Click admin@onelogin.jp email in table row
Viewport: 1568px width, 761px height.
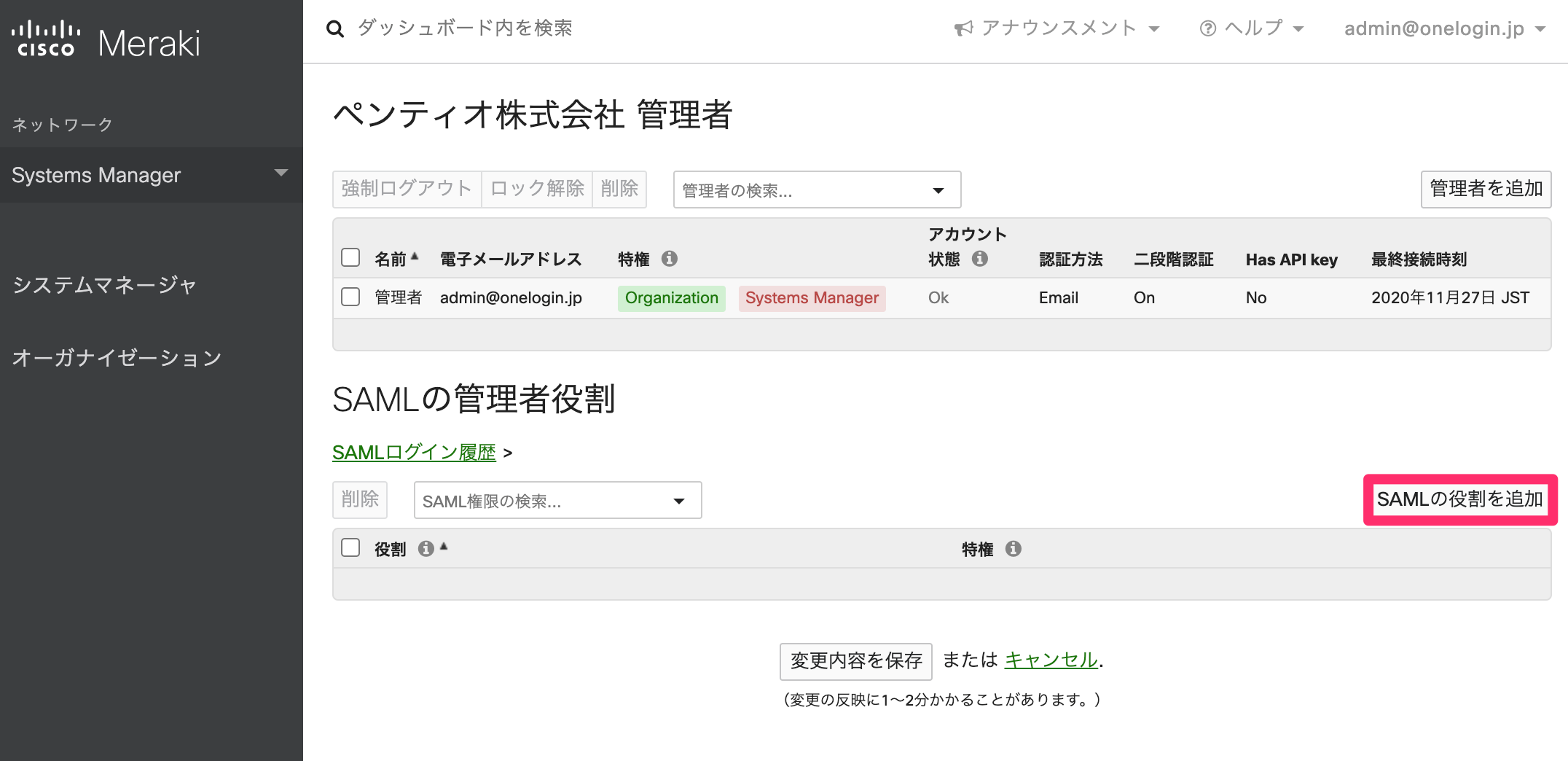(x=511, y=297)
